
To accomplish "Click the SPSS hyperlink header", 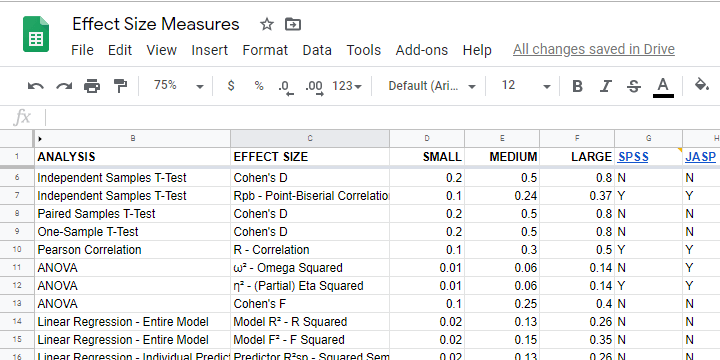I will click(x=633, y=157).
